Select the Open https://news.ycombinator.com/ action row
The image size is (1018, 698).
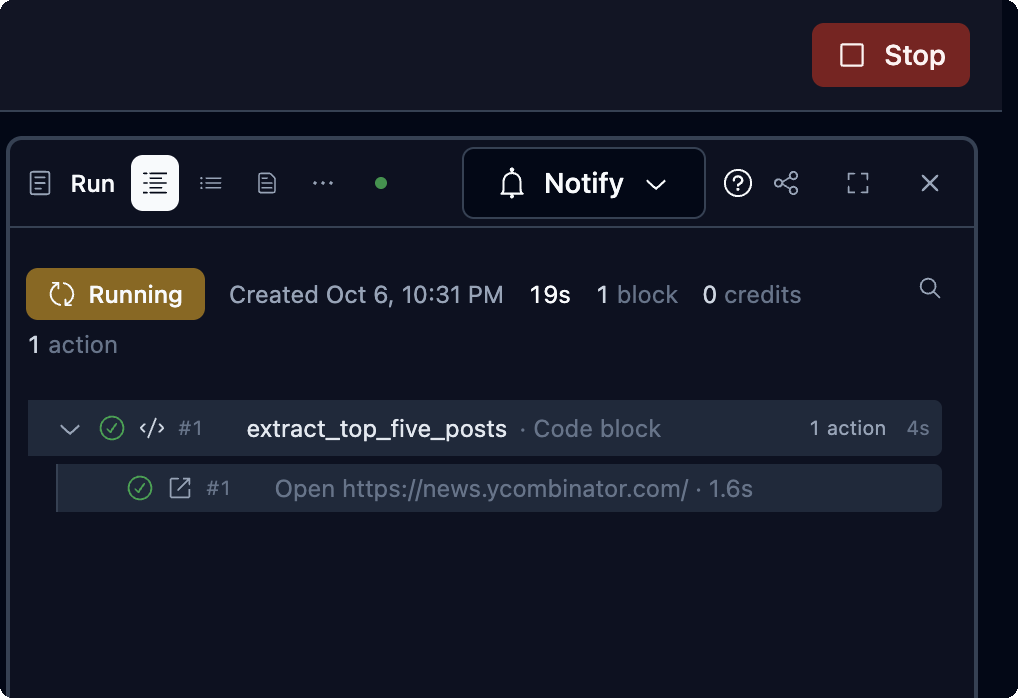pyautogui.click(x=499, y=488)
